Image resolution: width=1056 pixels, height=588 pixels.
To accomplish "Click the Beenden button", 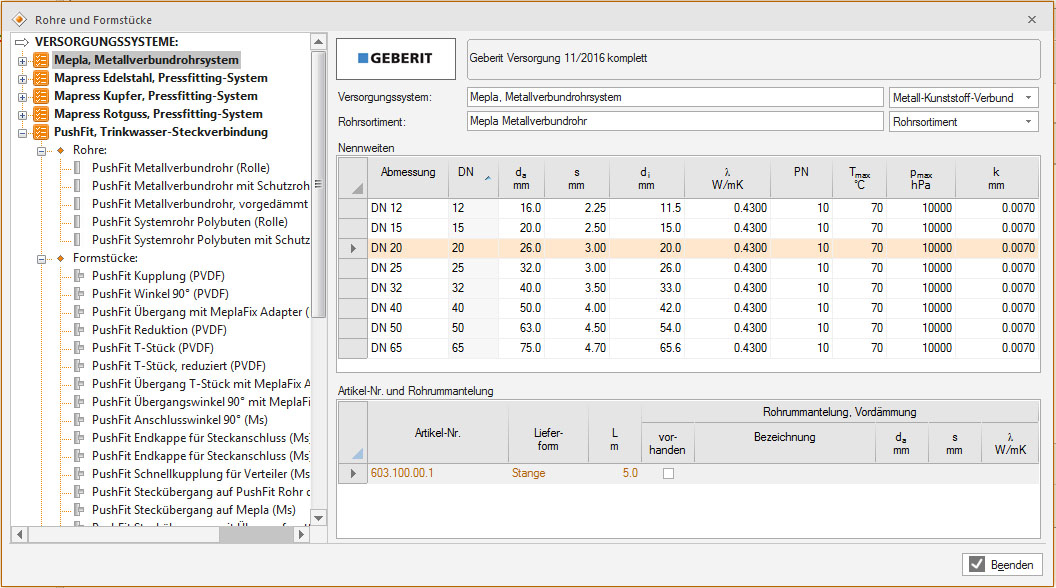I will pyautogui.click(x=1002, y=564).
